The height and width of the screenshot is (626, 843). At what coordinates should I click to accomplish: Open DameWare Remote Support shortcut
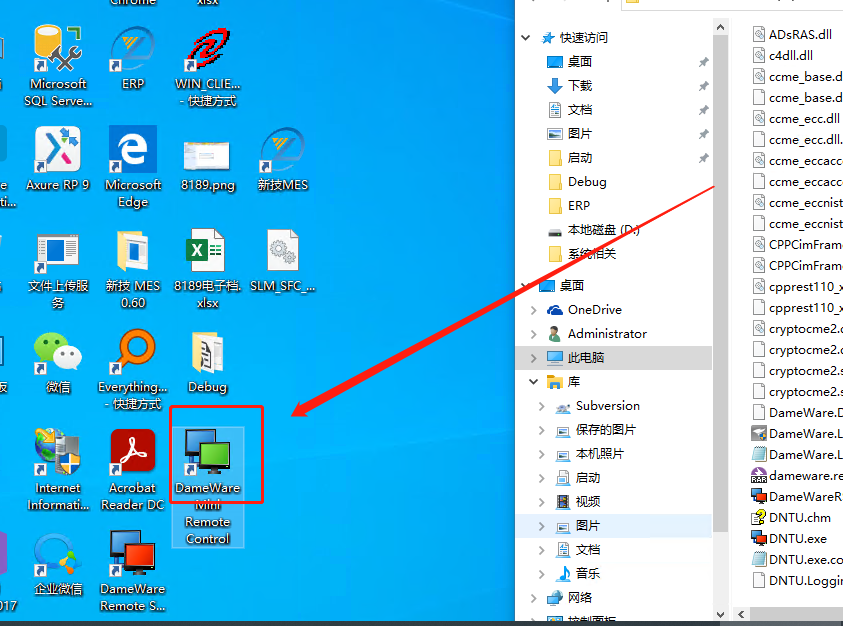point(133,571)
